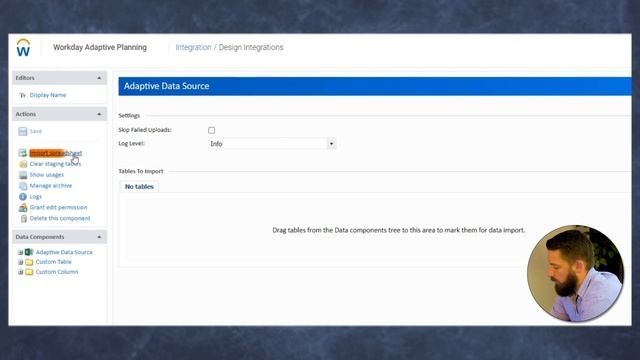Click the Adaptive Data Source header bar
Screen dimensions: 640x360
tap(375, 86)
